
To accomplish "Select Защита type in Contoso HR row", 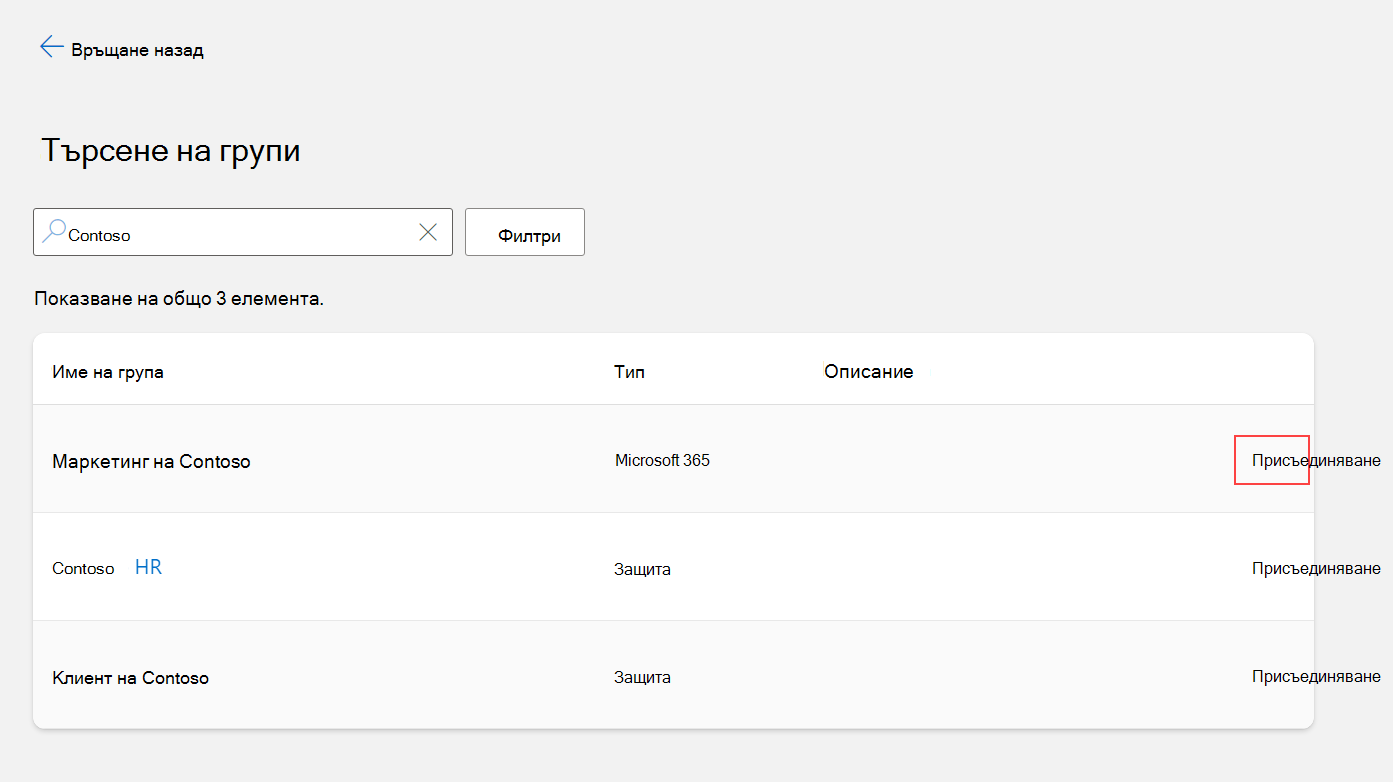I will point(642,569).
